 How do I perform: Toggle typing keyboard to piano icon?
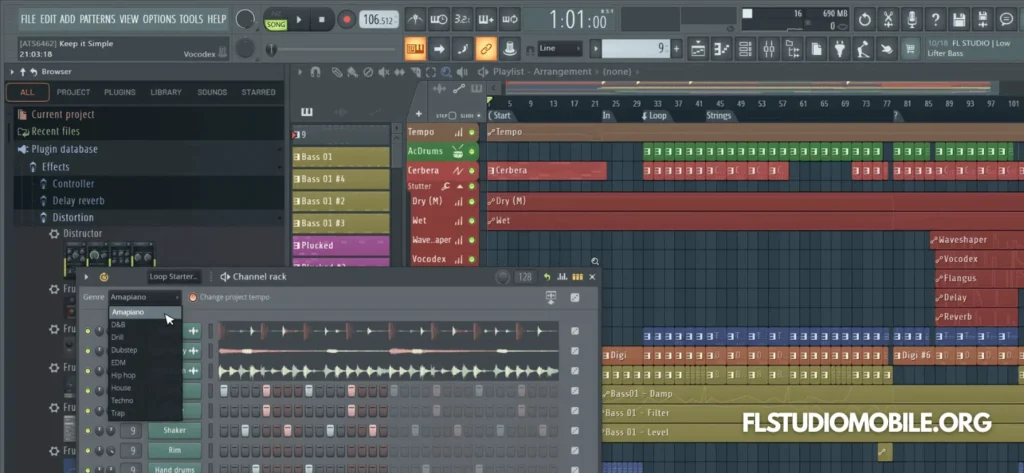click(x=415, y=48)
